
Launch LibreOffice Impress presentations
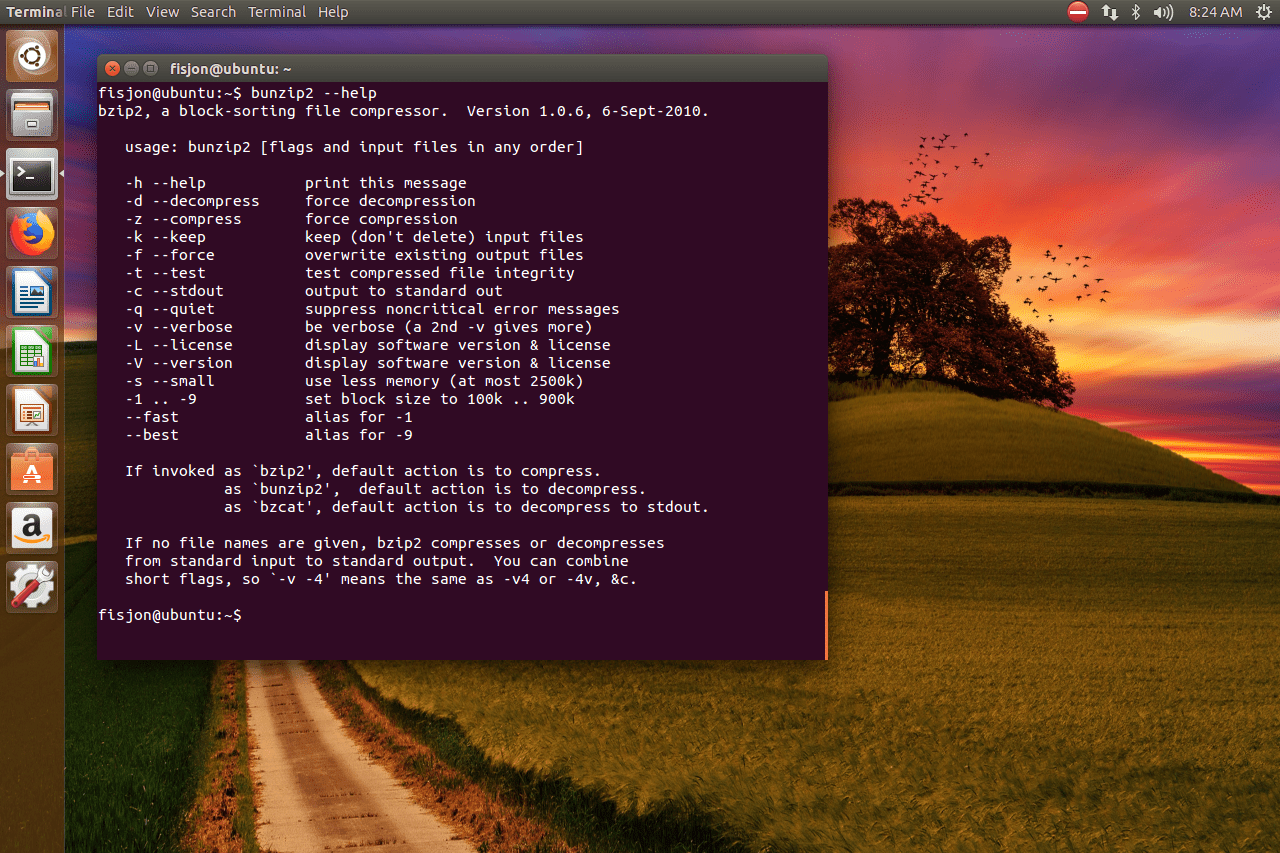click(32, 411)
